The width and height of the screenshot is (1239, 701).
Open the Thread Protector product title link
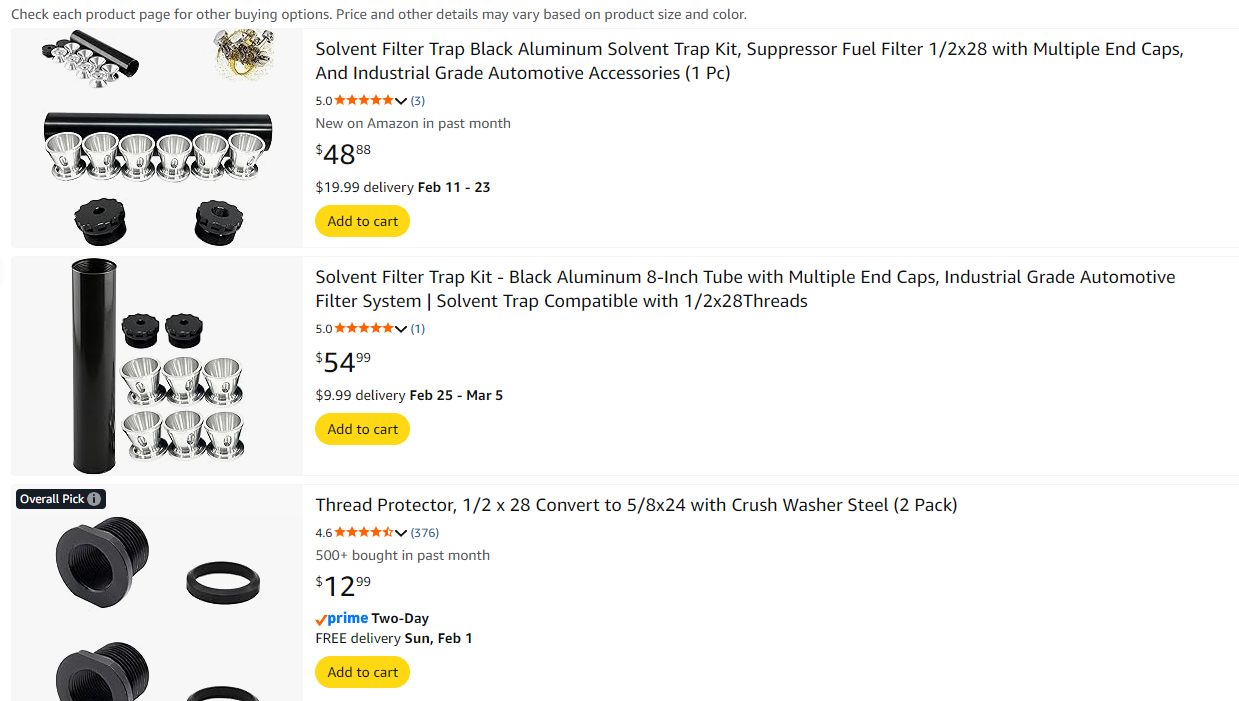[x=636, y=505]
